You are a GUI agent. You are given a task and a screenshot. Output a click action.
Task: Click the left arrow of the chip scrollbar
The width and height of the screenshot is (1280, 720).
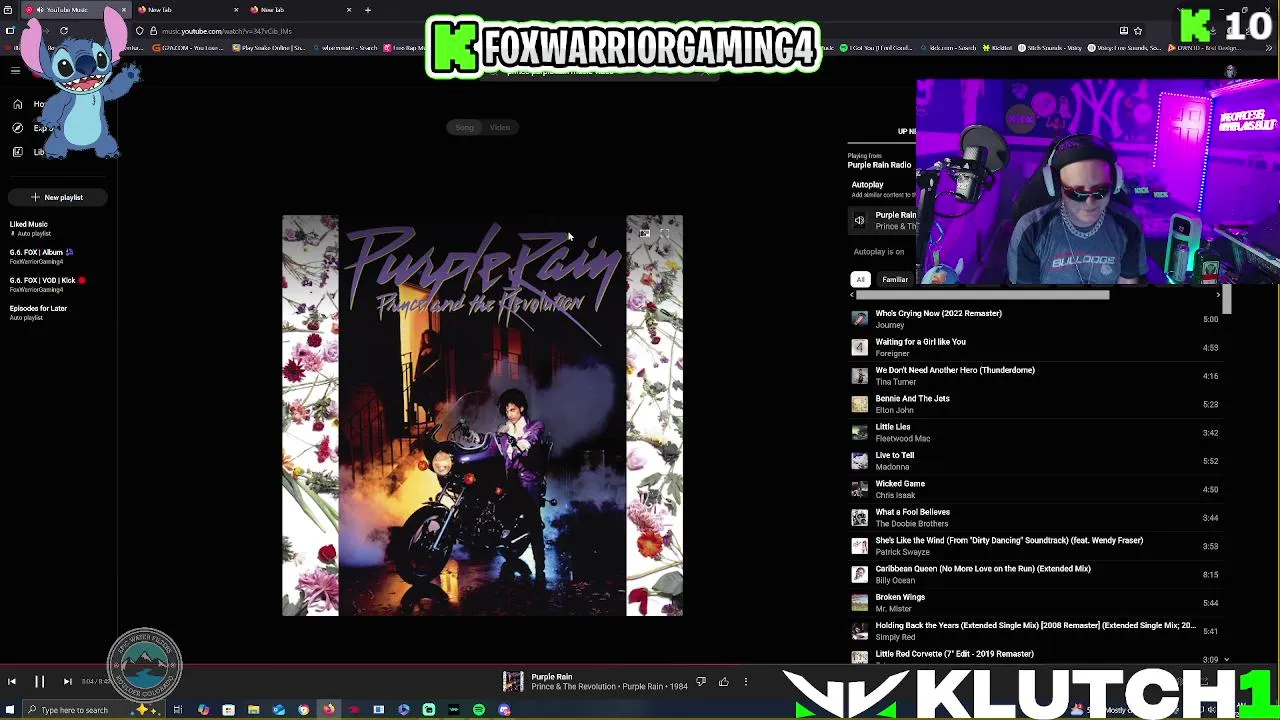click(852, 295)
